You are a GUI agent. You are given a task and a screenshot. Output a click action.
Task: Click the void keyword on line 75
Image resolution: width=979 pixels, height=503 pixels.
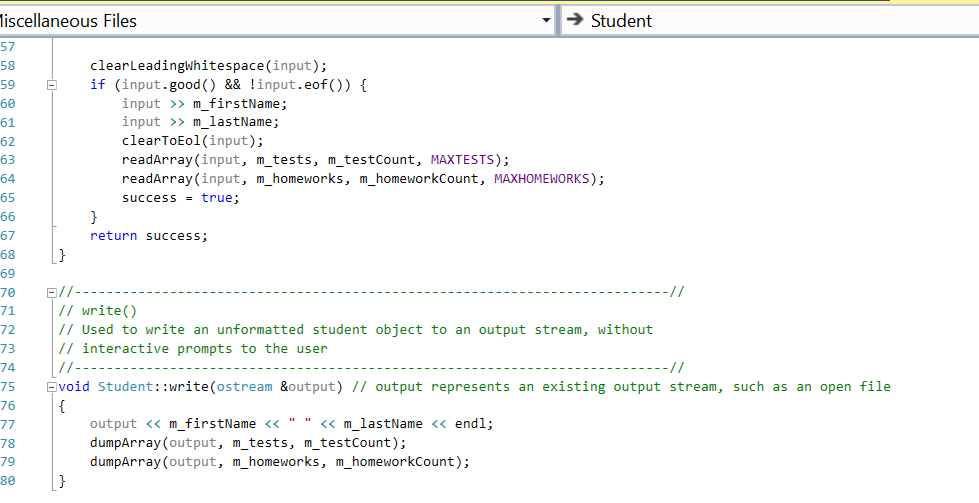[74, 387]
